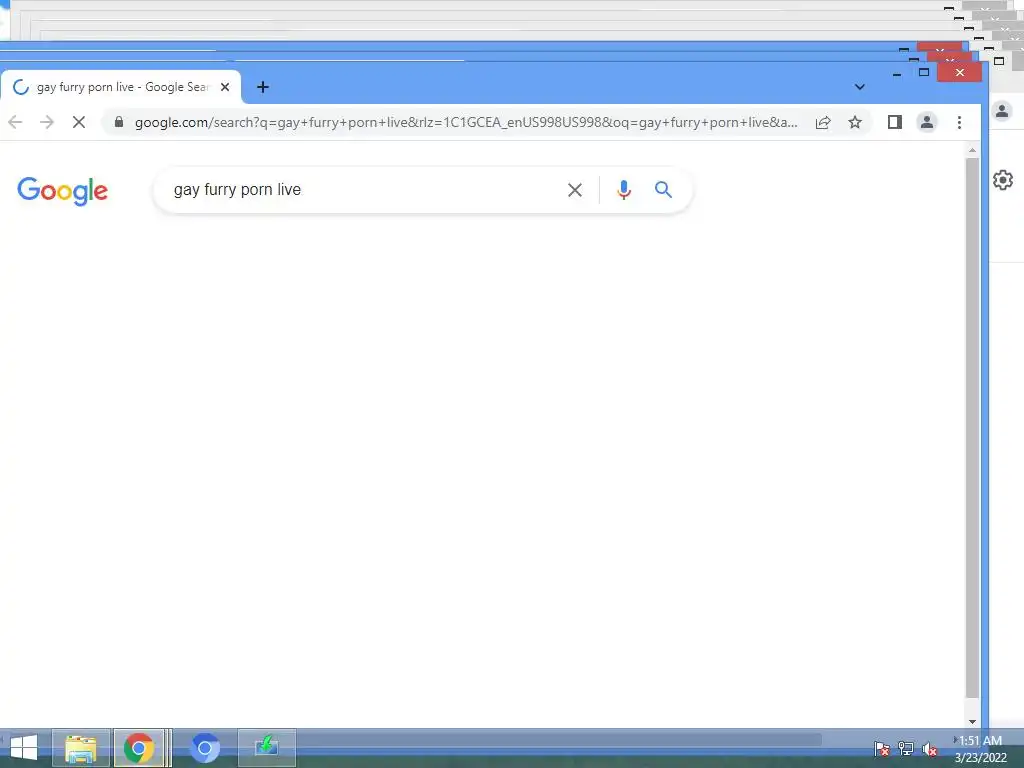Open the Chromium icon in the taskbar
The height and width of the screenshot is (768, 1024).
tap(204, 748)
